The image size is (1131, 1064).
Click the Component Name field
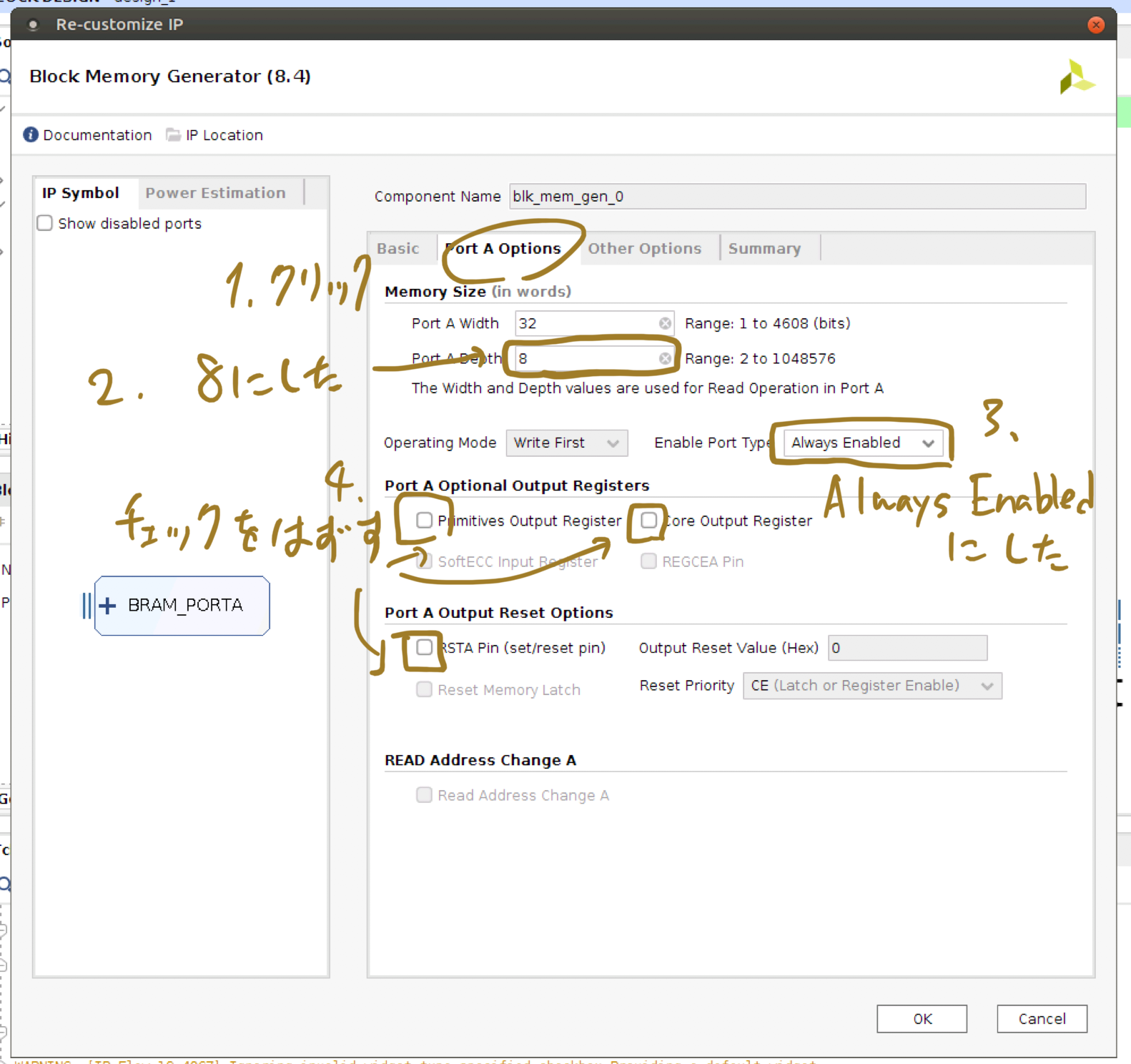(x=798, y=197)
